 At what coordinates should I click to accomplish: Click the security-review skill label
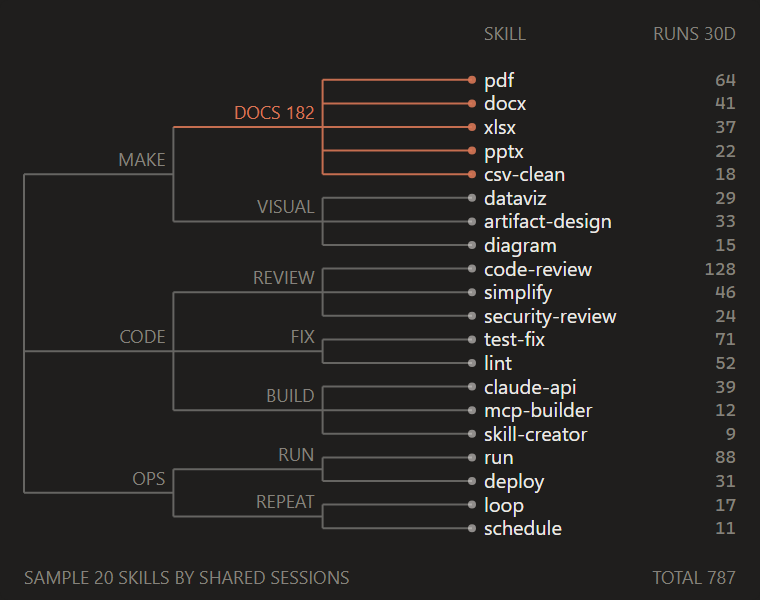550,316
